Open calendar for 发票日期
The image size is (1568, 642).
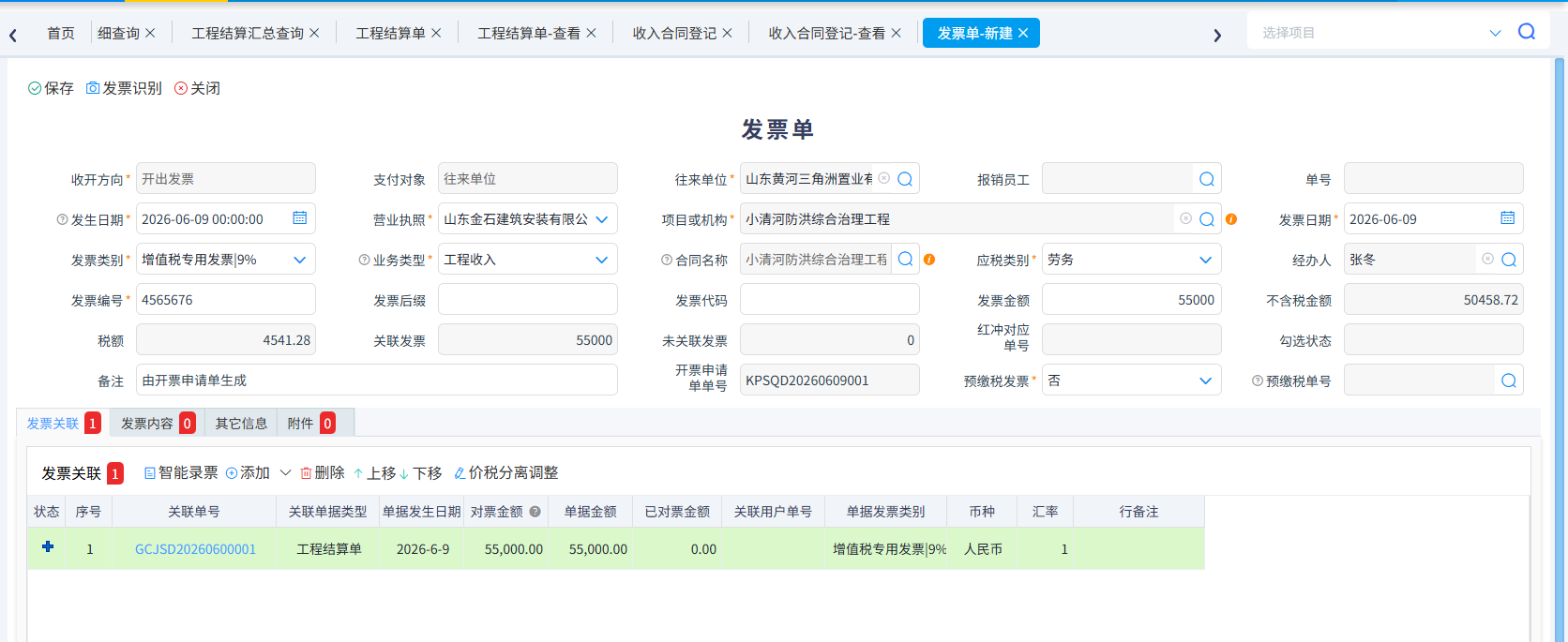click(x=1508, y=218)
